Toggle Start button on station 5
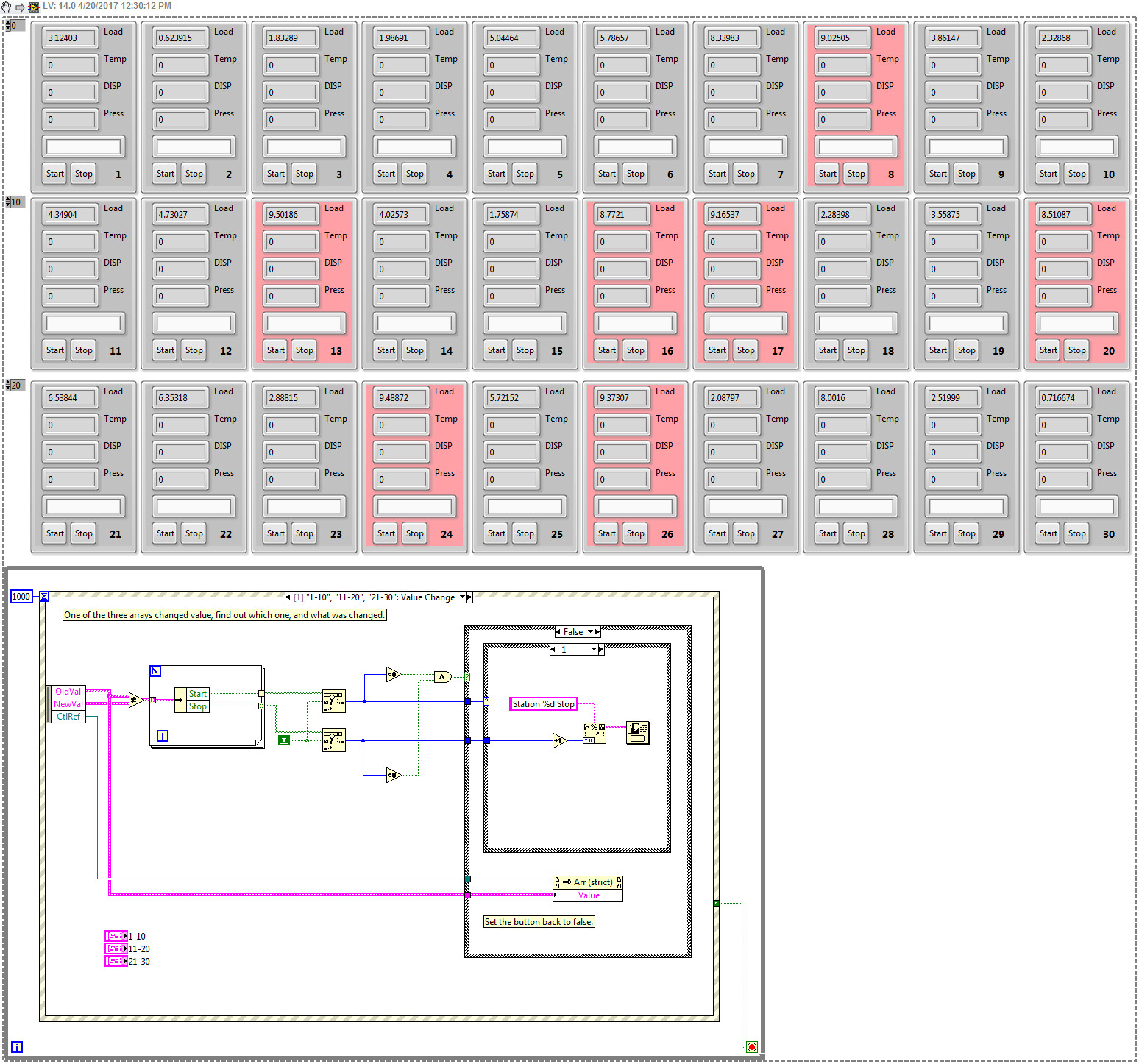 (x=497, y=174)
